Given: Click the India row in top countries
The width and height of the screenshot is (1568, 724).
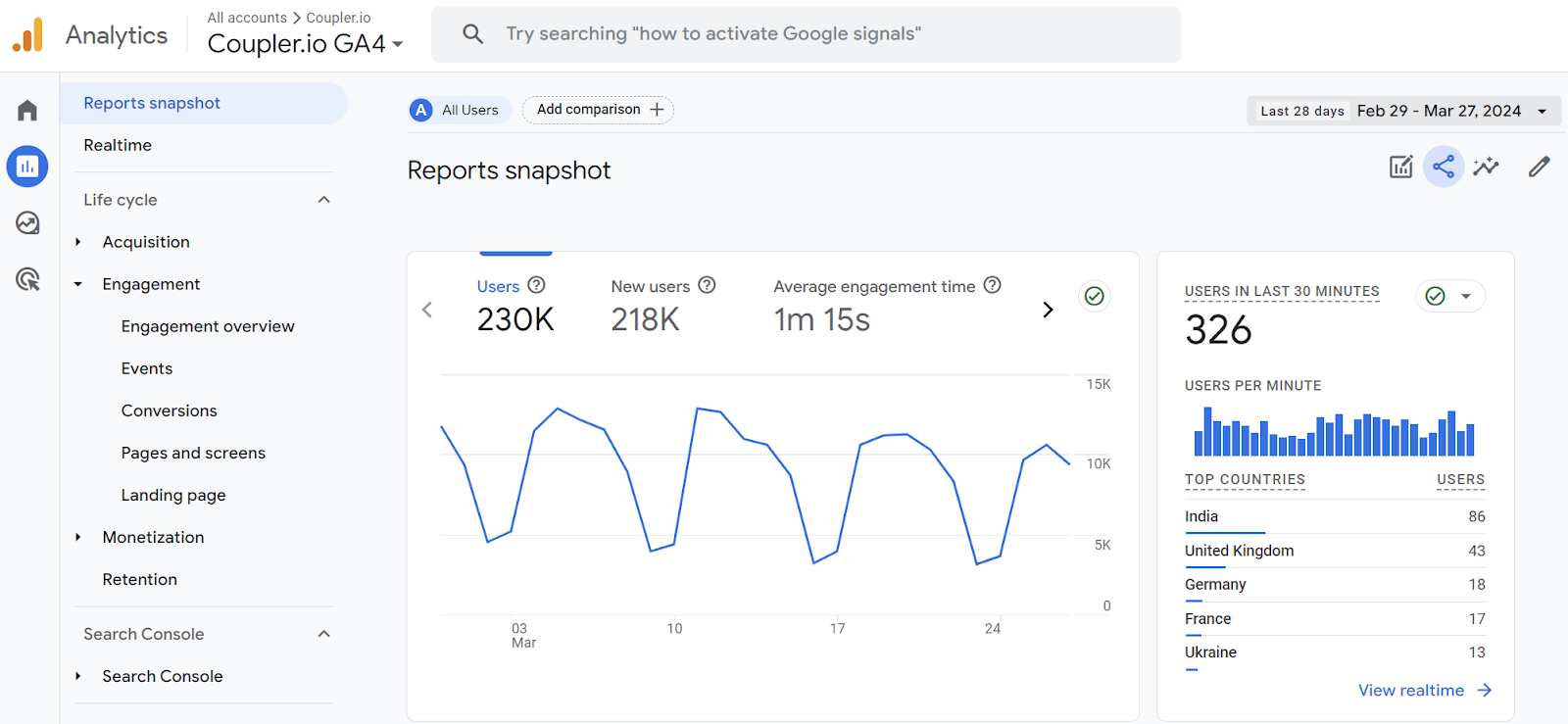Looking at the screenshot, I should pos(1335,516).
